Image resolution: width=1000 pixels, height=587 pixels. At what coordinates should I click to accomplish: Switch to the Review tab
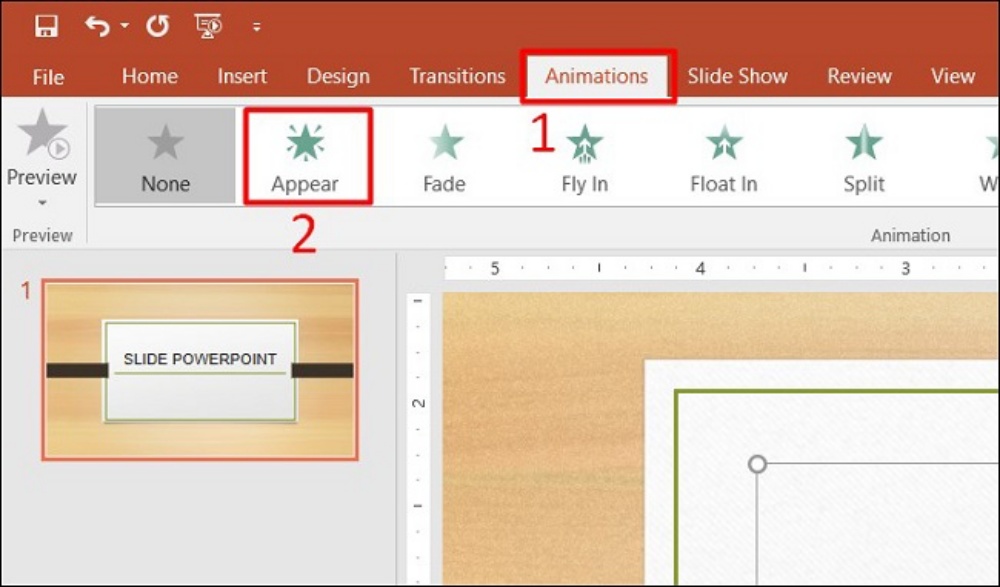[x=859, y=76]
